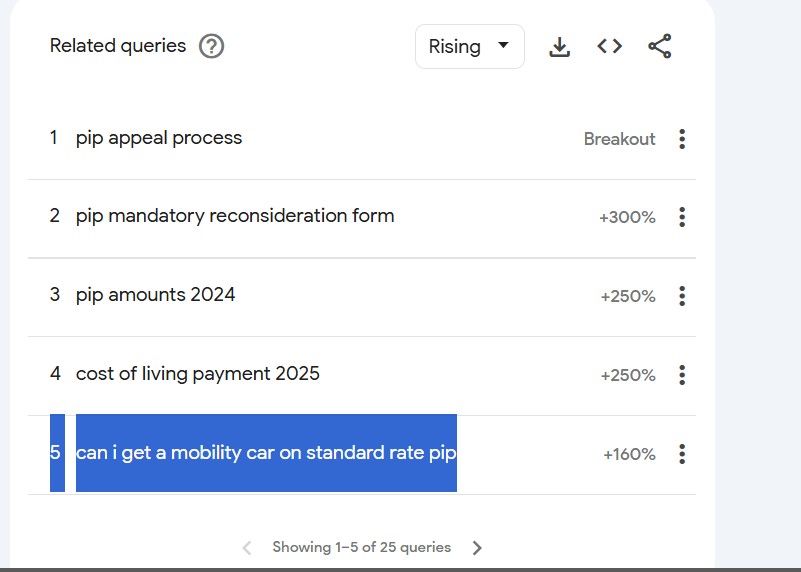Click the Showing 1–5 of 25 queries text

361,548
